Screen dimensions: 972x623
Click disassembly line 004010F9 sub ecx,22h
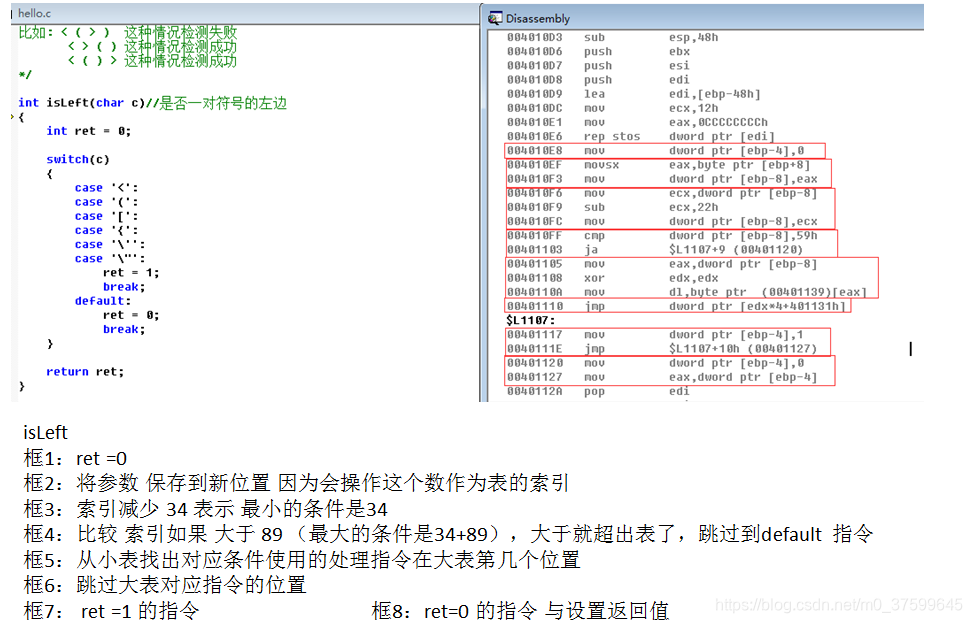(612, 208)
